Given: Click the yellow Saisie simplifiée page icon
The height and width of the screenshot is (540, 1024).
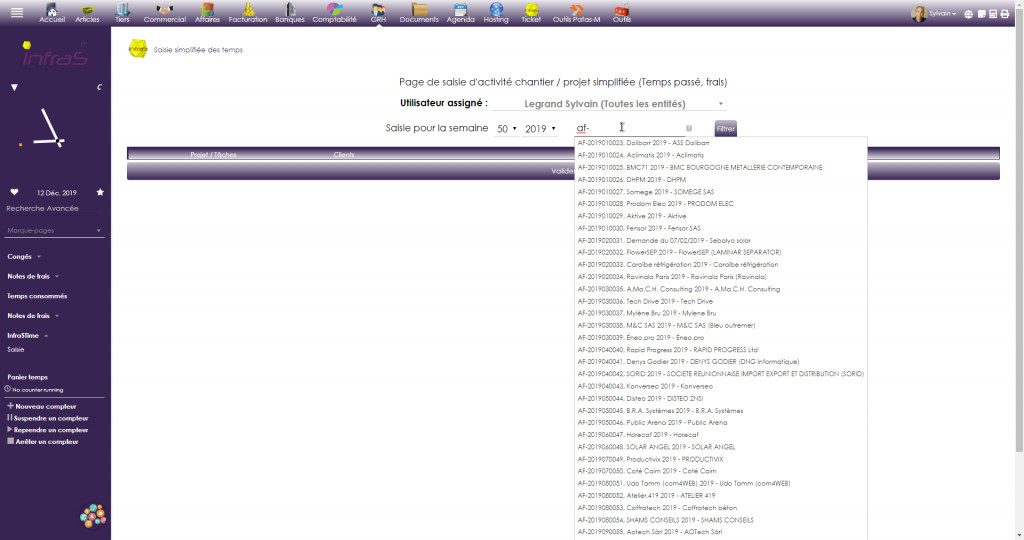Looking at the screenshot, I should (x=138, y=49).
